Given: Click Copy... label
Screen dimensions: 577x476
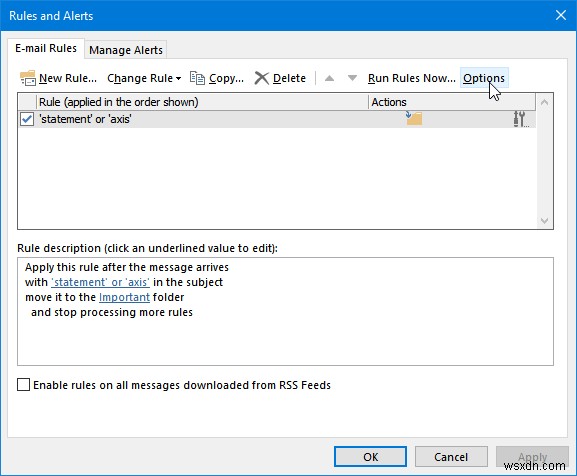Looking at the screenshot, I should (226, 78).
